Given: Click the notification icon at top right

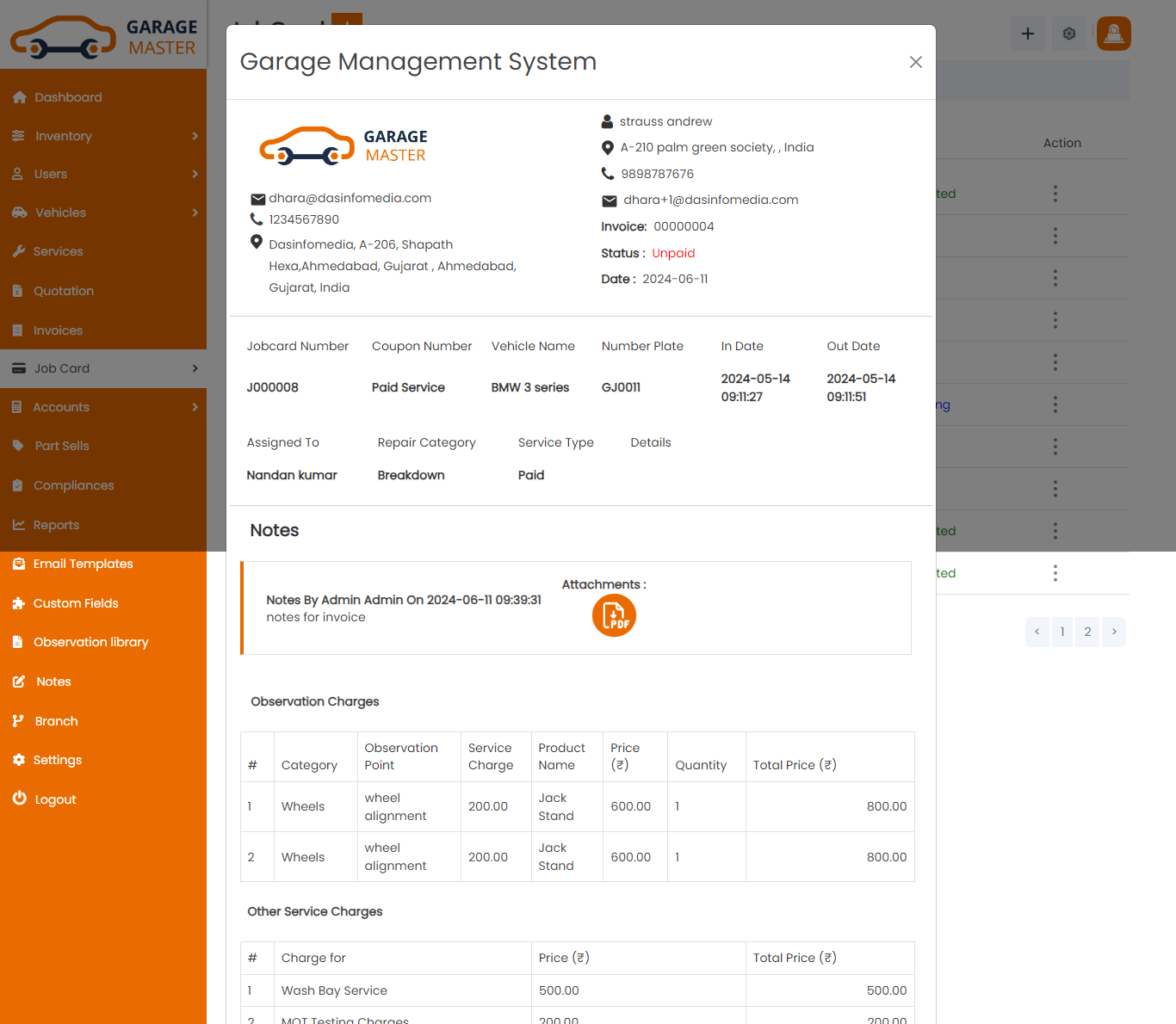Looking at the screenshot, I should point(1113,33).
